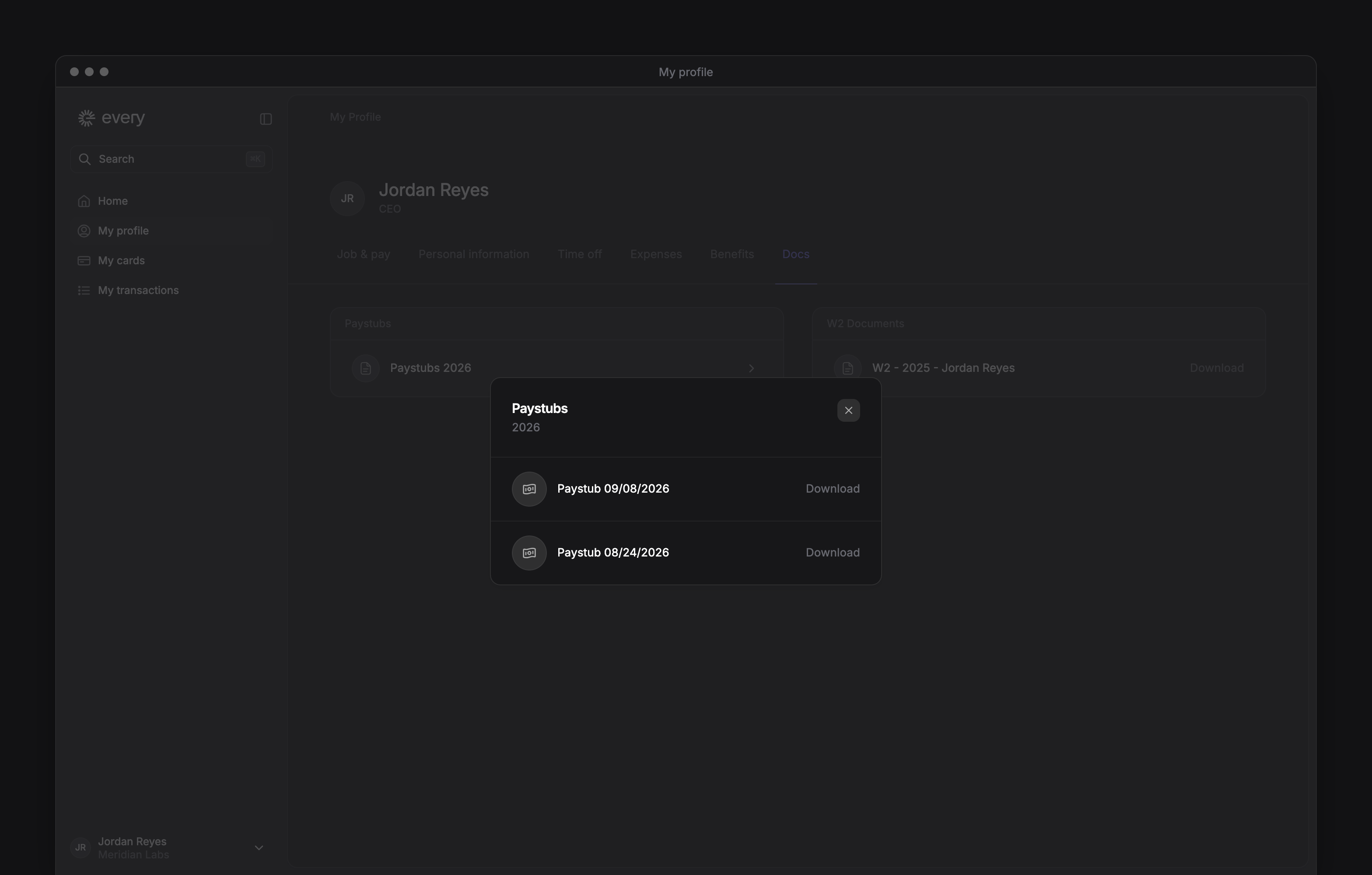Switch to the Job & pay tab
1372x875 pixels.
coord(364,254)
